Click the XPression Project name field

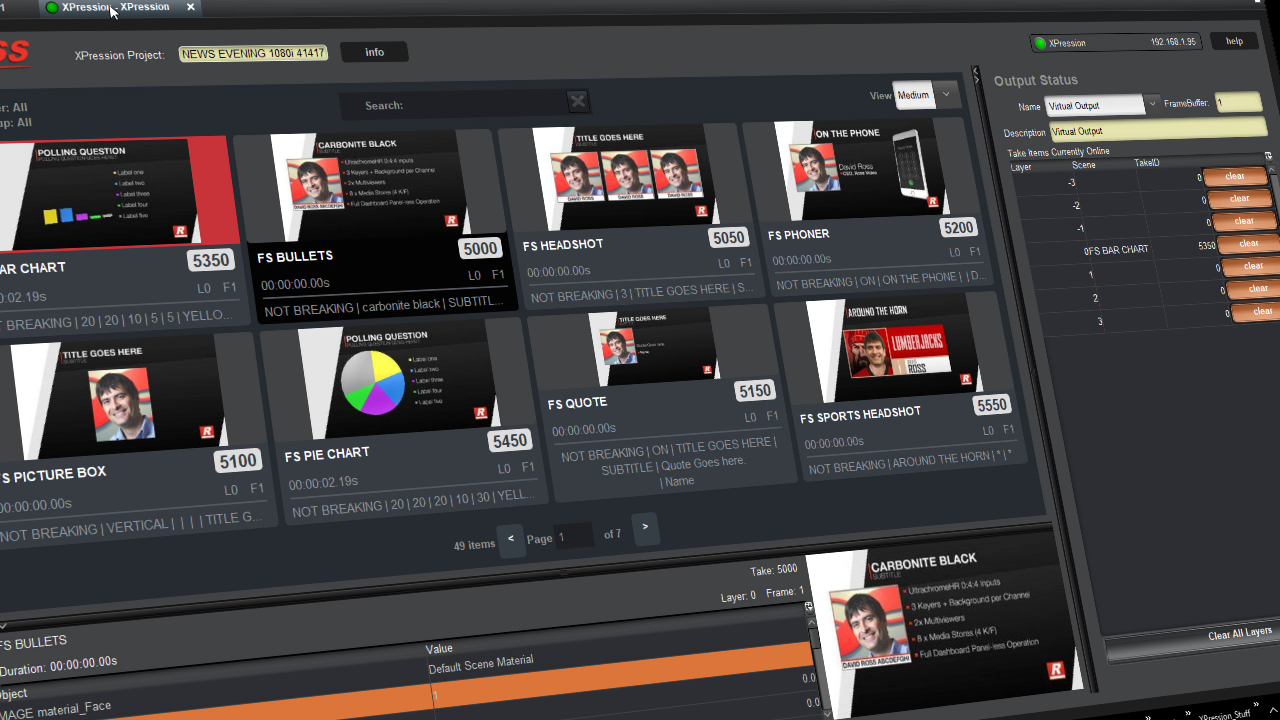pos(253,53)
